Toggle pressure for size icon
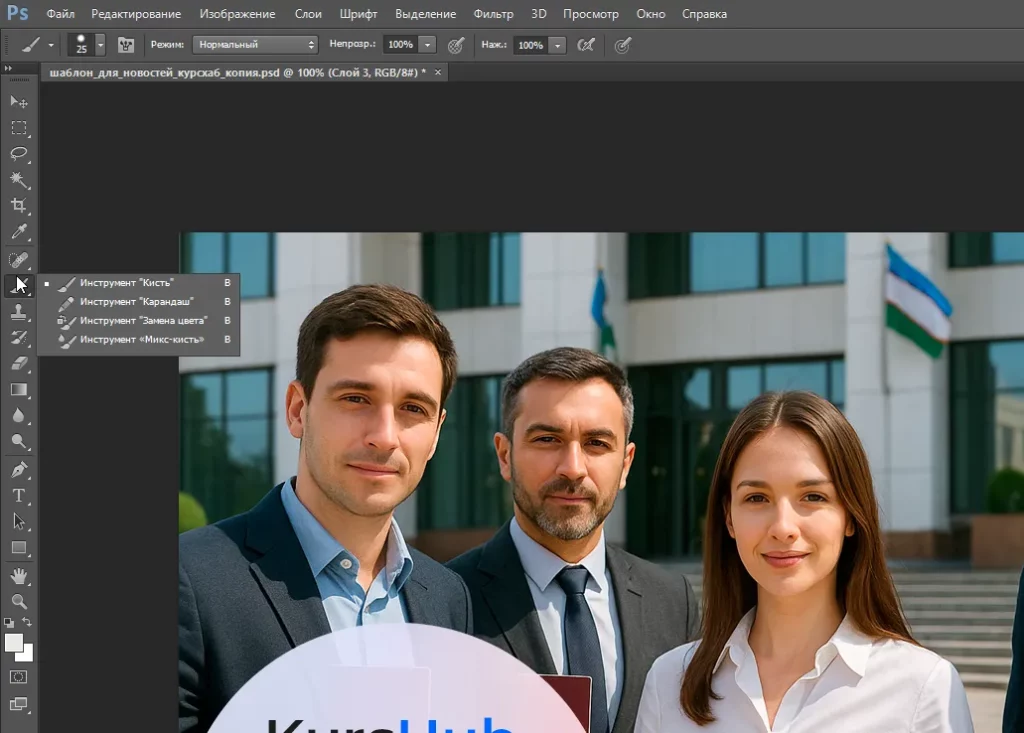The width and height of the screenshot is (1024, 733). 622,45
